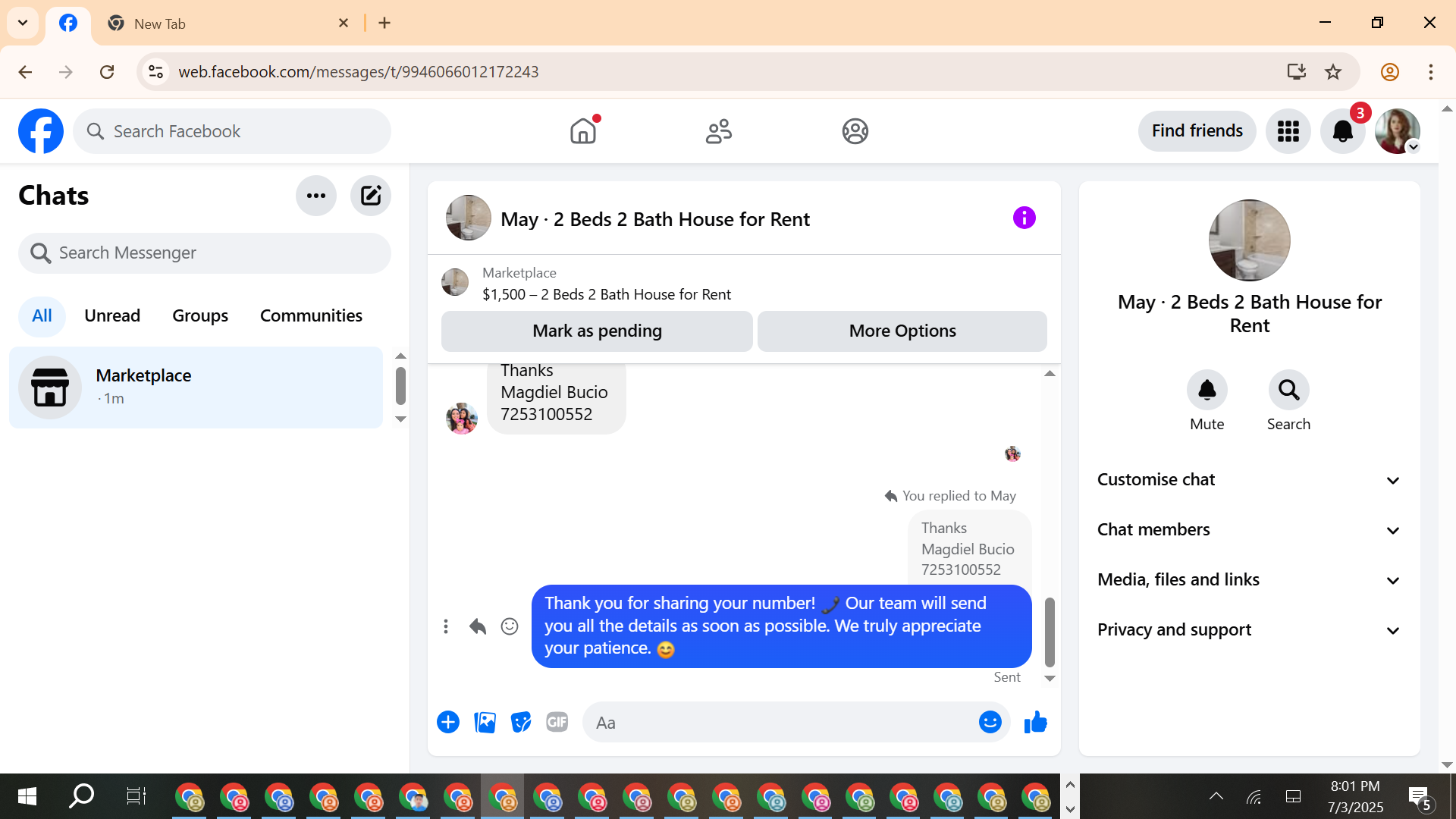This screenshot has height=819, width=1456.
Task: Open the emoji picker in message box
Action: 990,723
